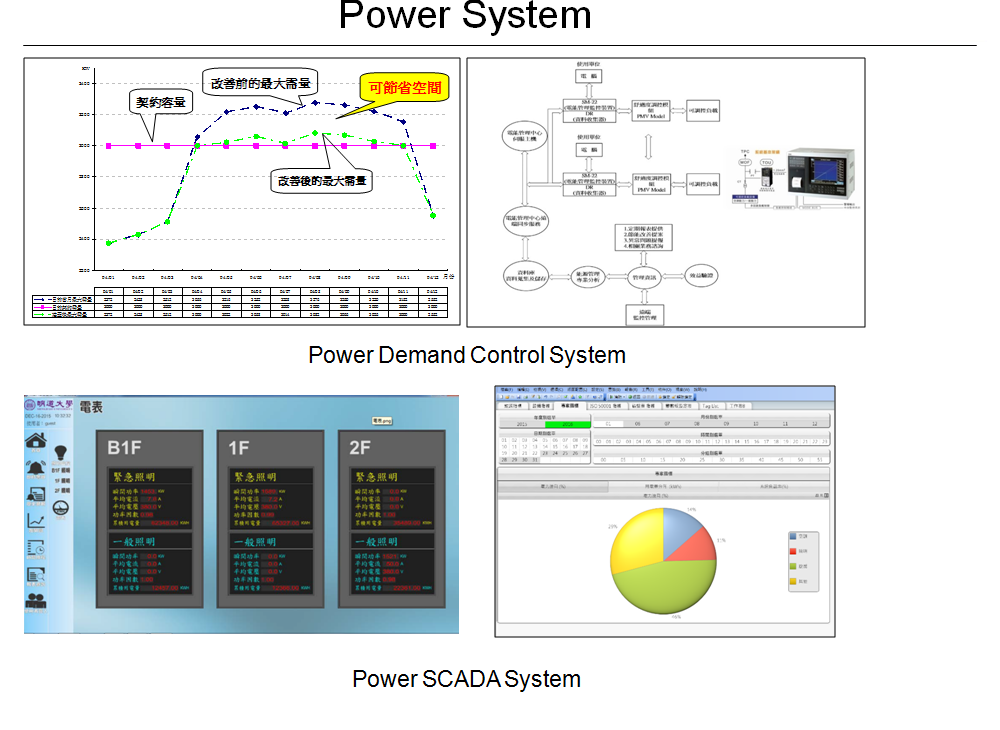Viewport: 1000px width, 730px height.
Task: Click the Power System slide title
Action: click(465, 15)
